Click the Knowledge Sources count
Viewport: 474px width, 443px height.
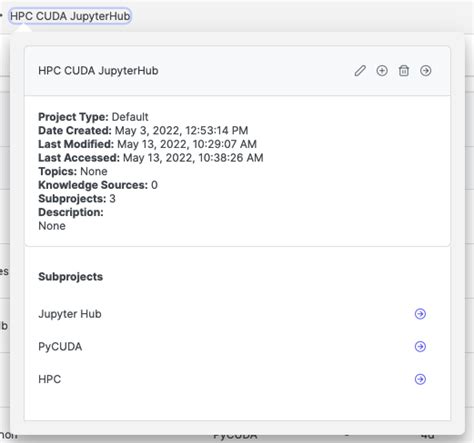(x=154, y=185)
